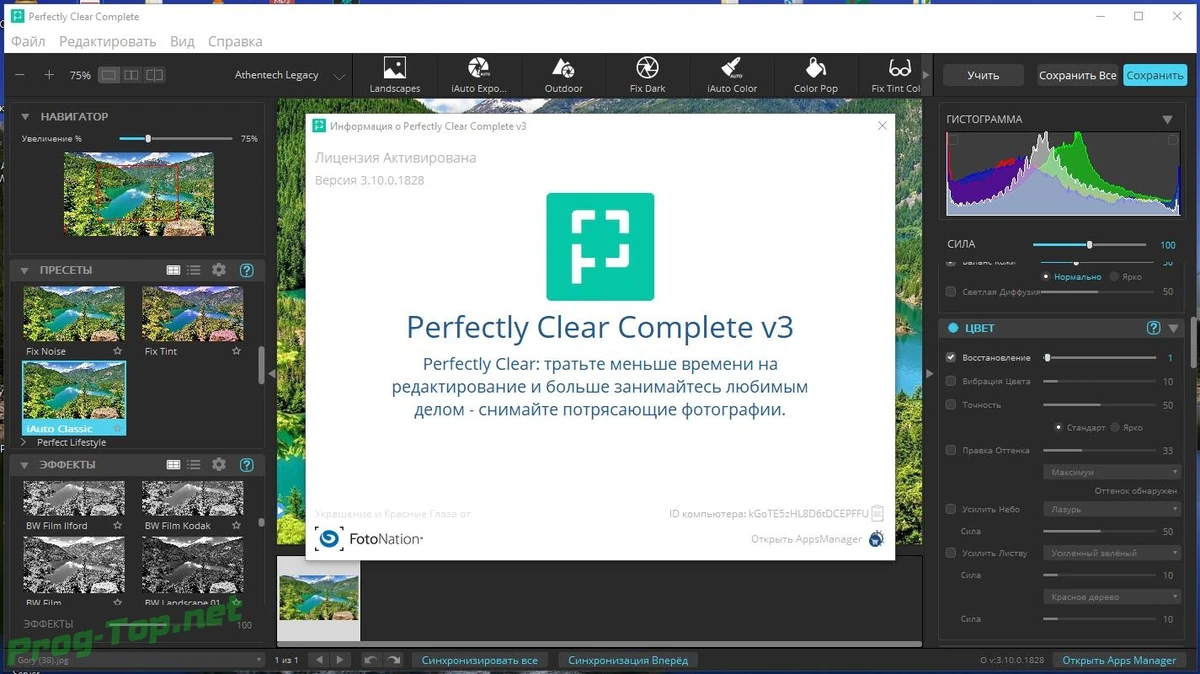Go to next image arrow
1200x674 pixels.
pyautogui.click(x=341, y=660)
